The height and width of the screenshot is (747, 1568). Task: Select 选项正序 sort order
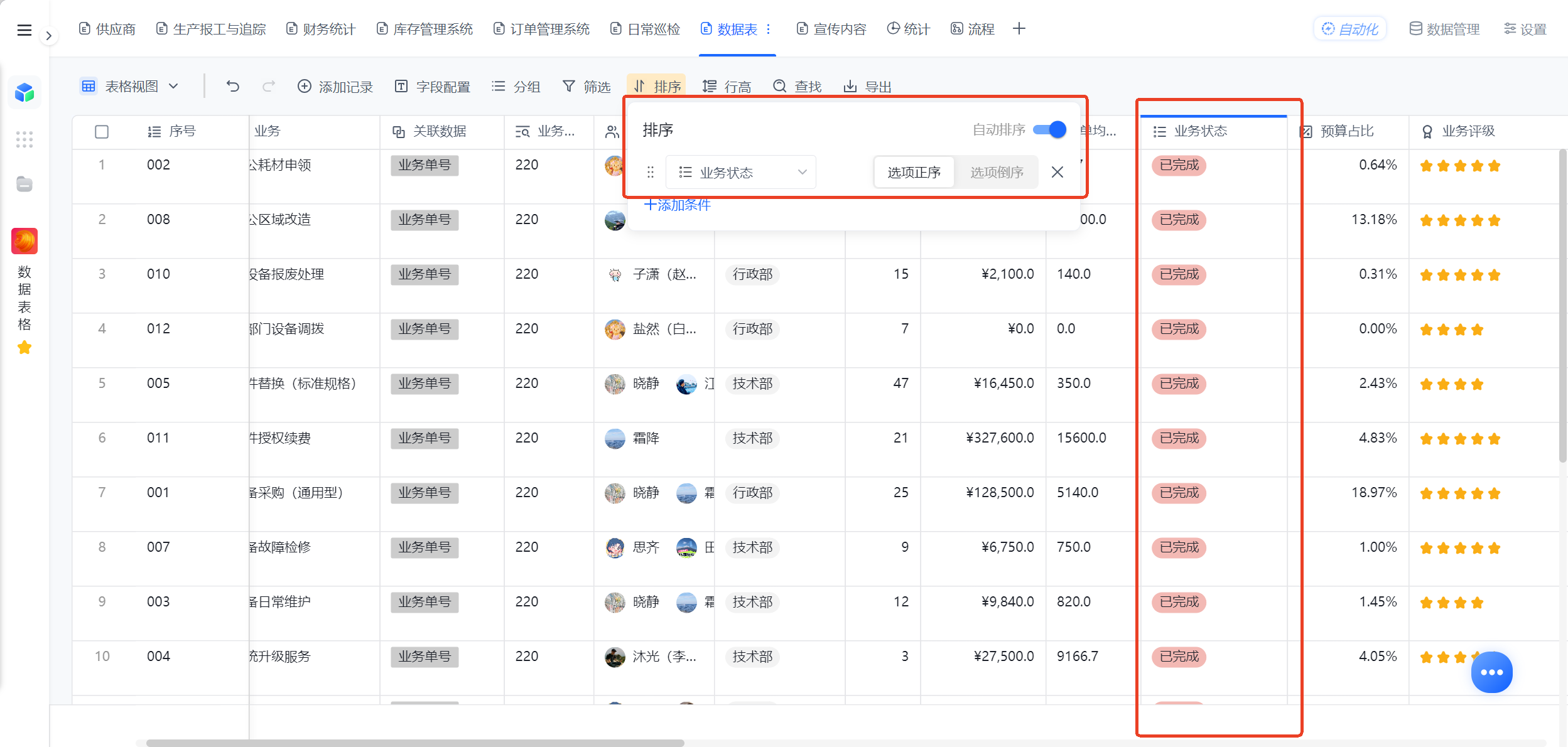pyautogui.click(x=914, y=172)
